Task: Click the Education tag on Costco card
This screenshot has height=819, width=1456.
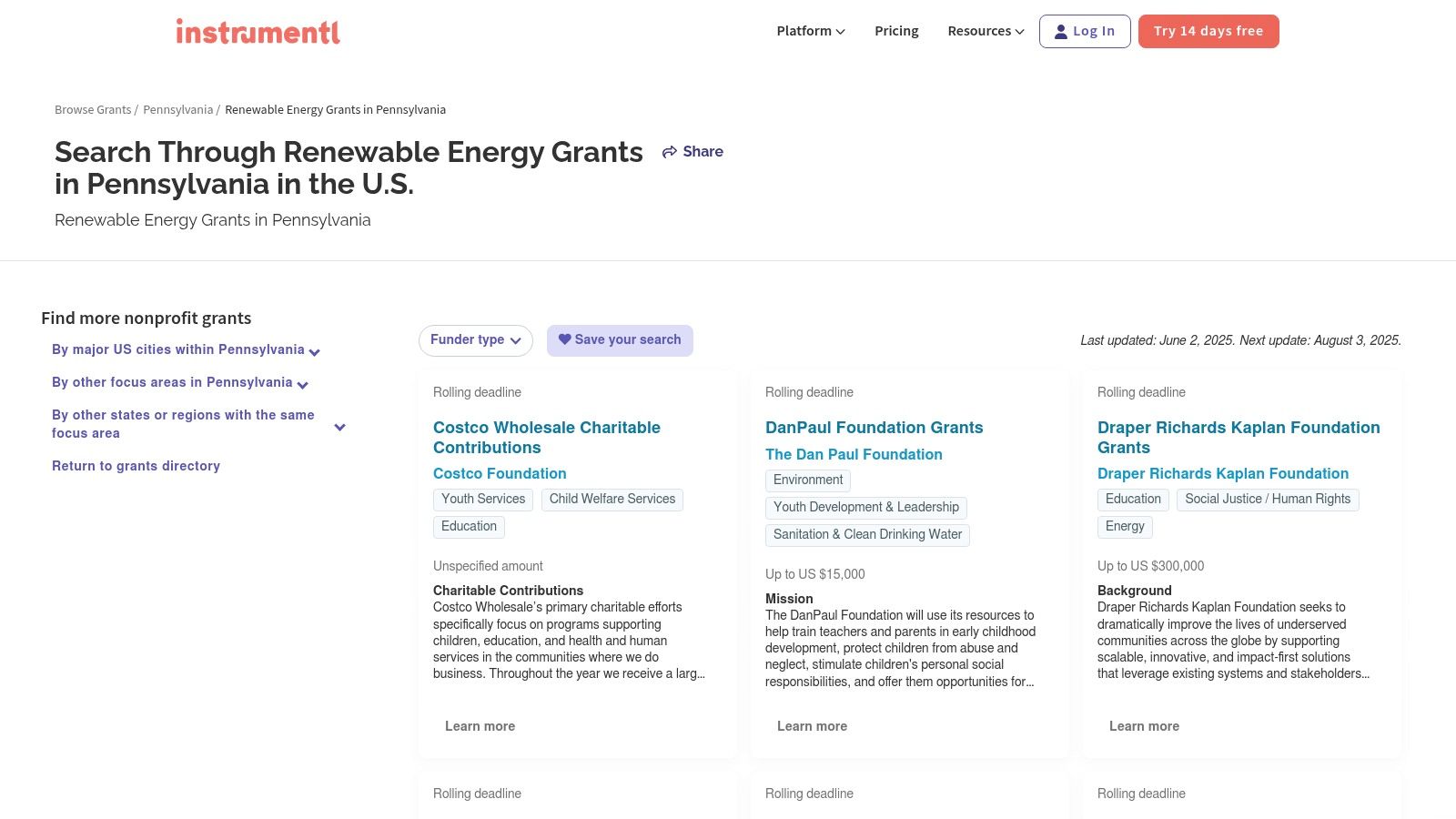Action: (469, 526)
